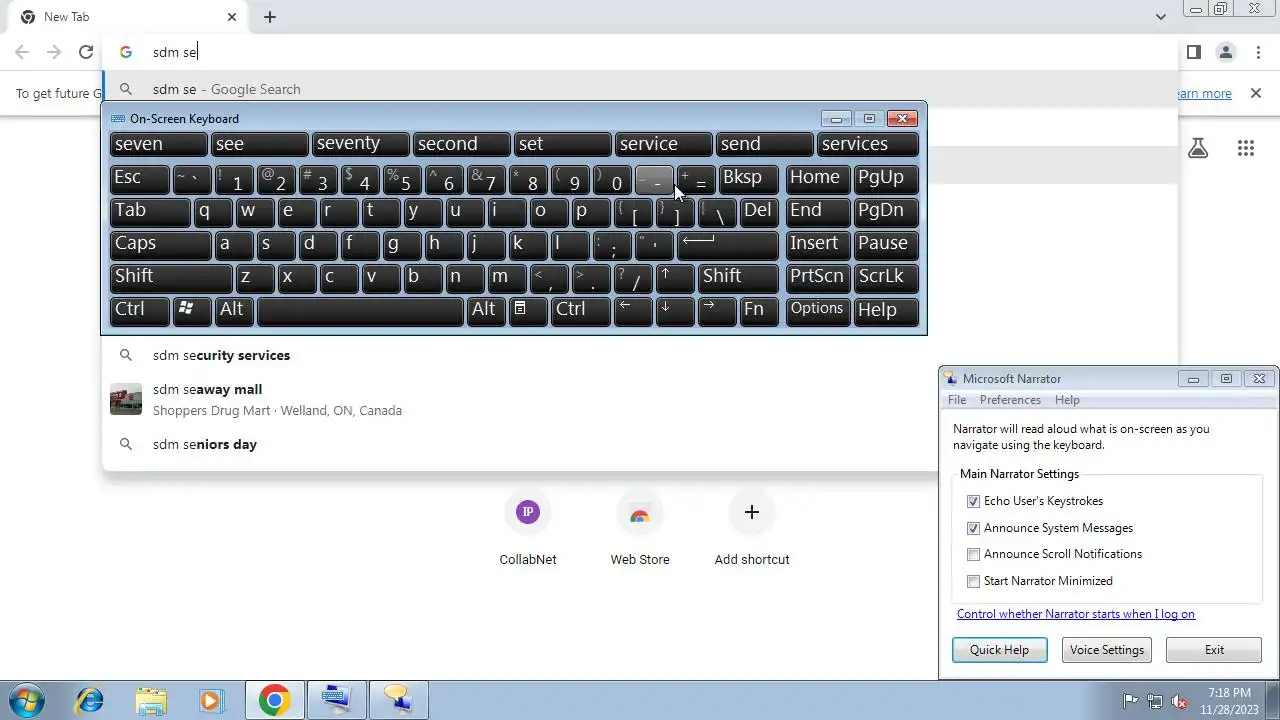Click the muted volume tray icon

(x=1180, y=701)
